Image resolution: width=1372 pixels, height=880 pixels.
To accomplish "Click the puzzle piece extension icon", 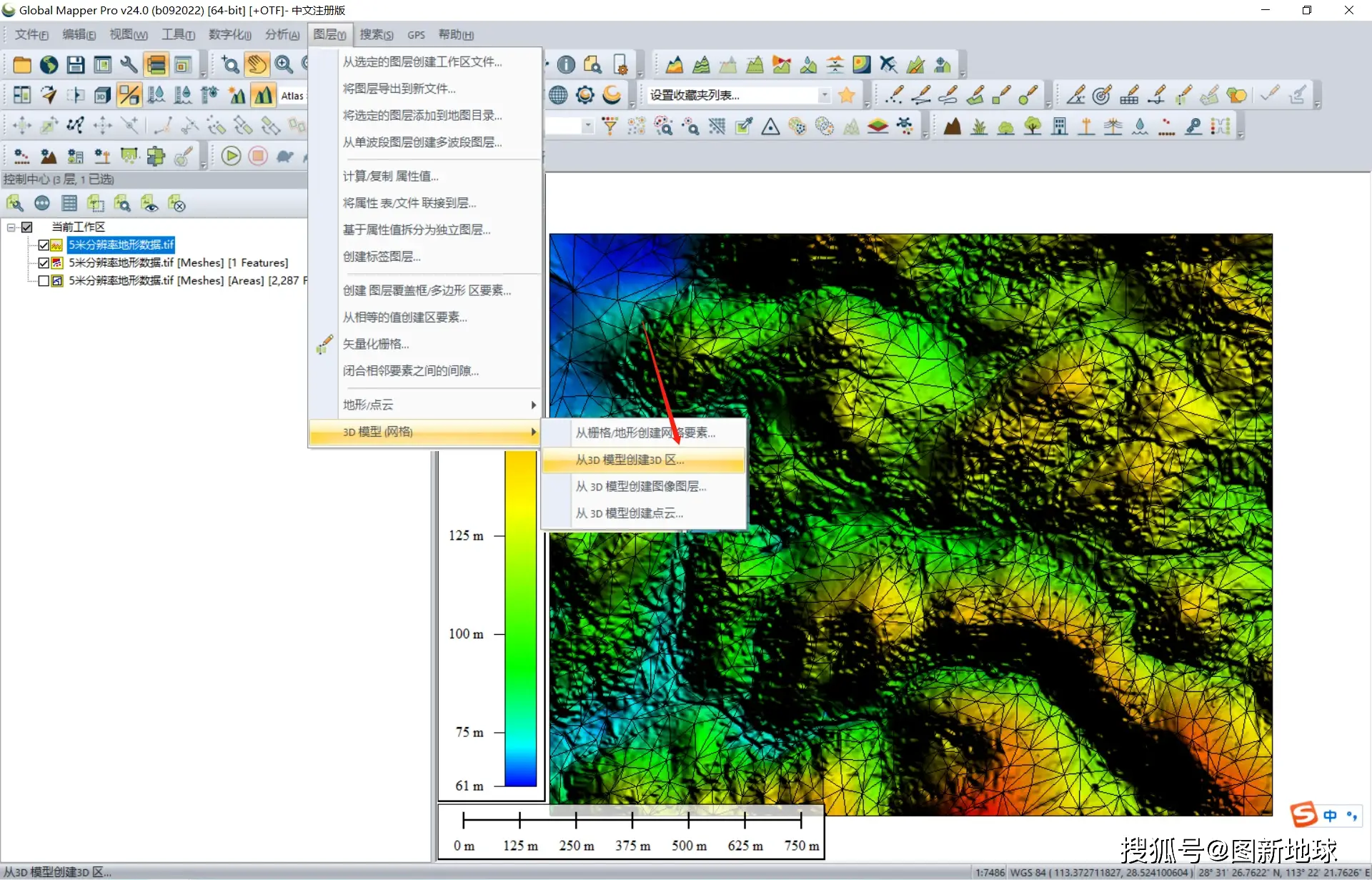I will (156, 156).
